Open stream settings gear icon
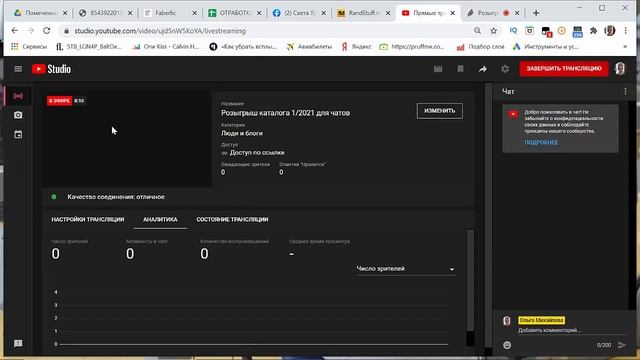This screenshot has width=640, height=360. (x=505, y=69)
